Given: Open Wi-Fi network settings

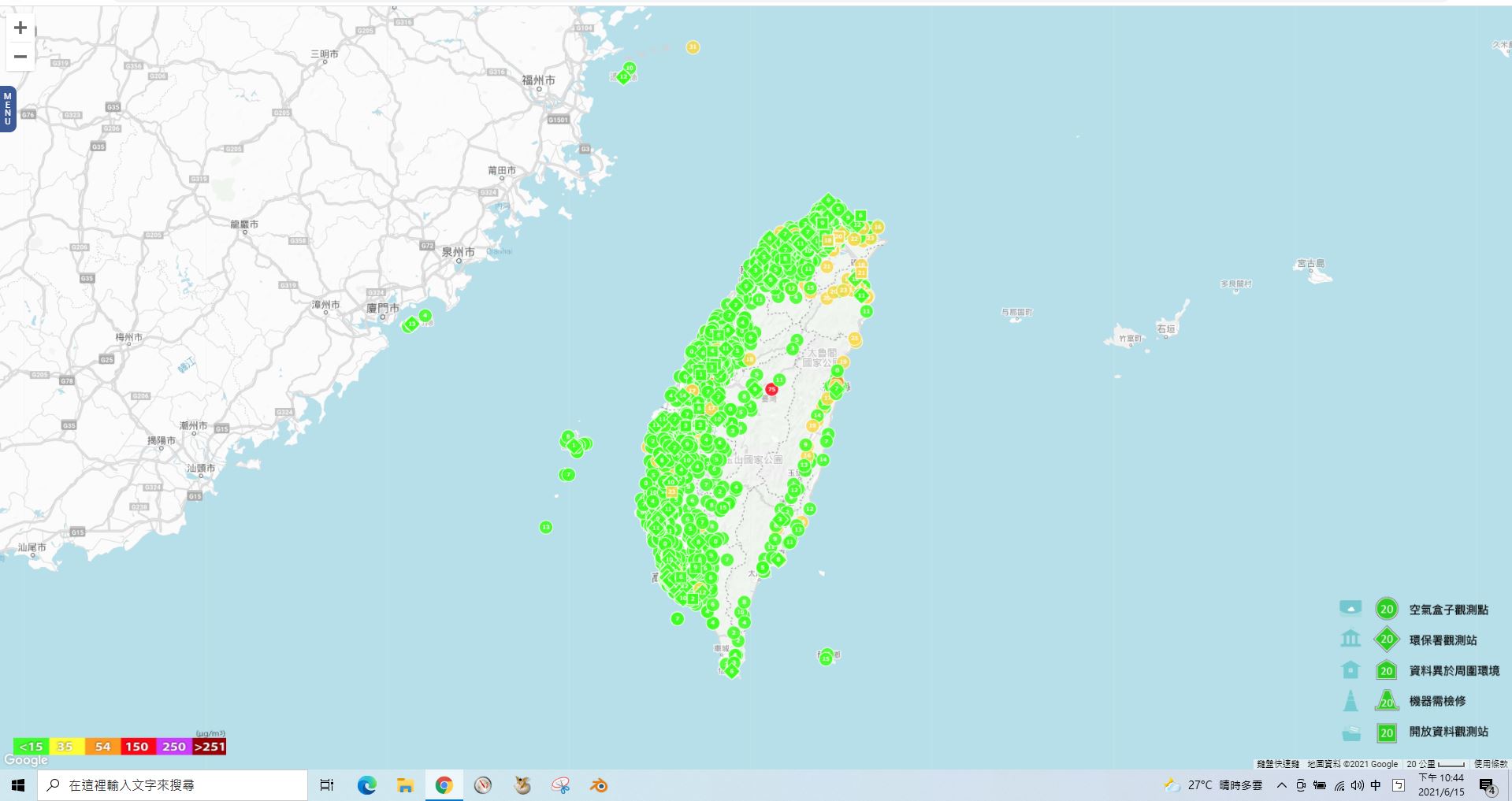Looking at the screenshot, I should click(1339, 785).
